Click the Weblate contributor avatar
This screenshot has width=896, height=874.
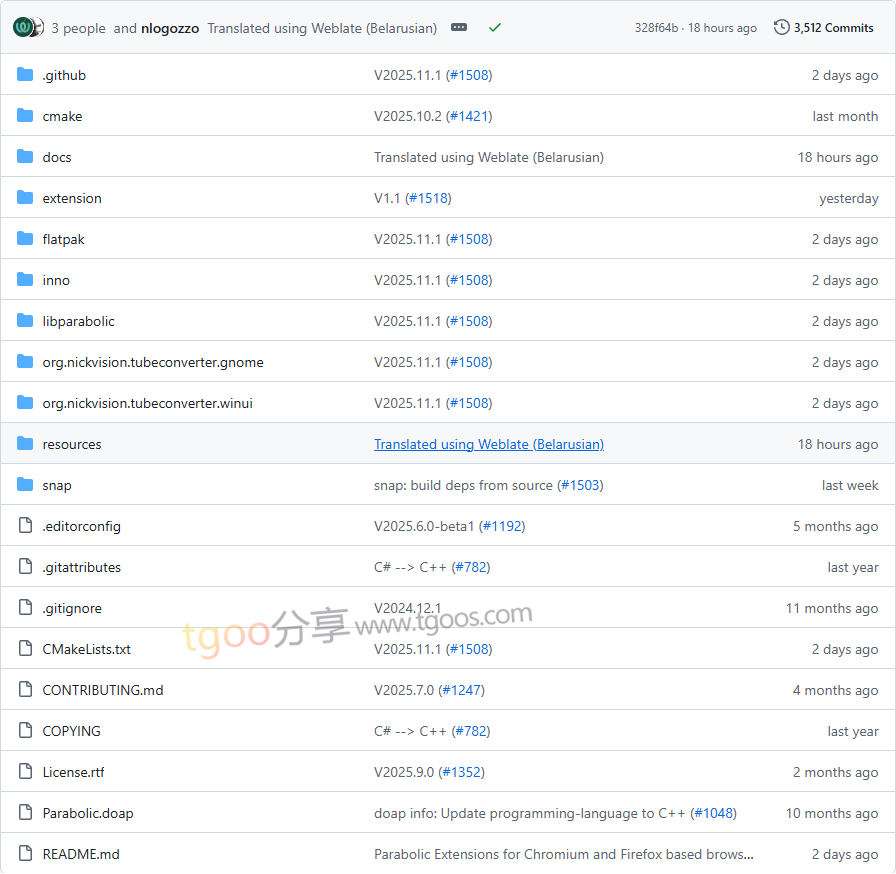(x=23, y=28)
